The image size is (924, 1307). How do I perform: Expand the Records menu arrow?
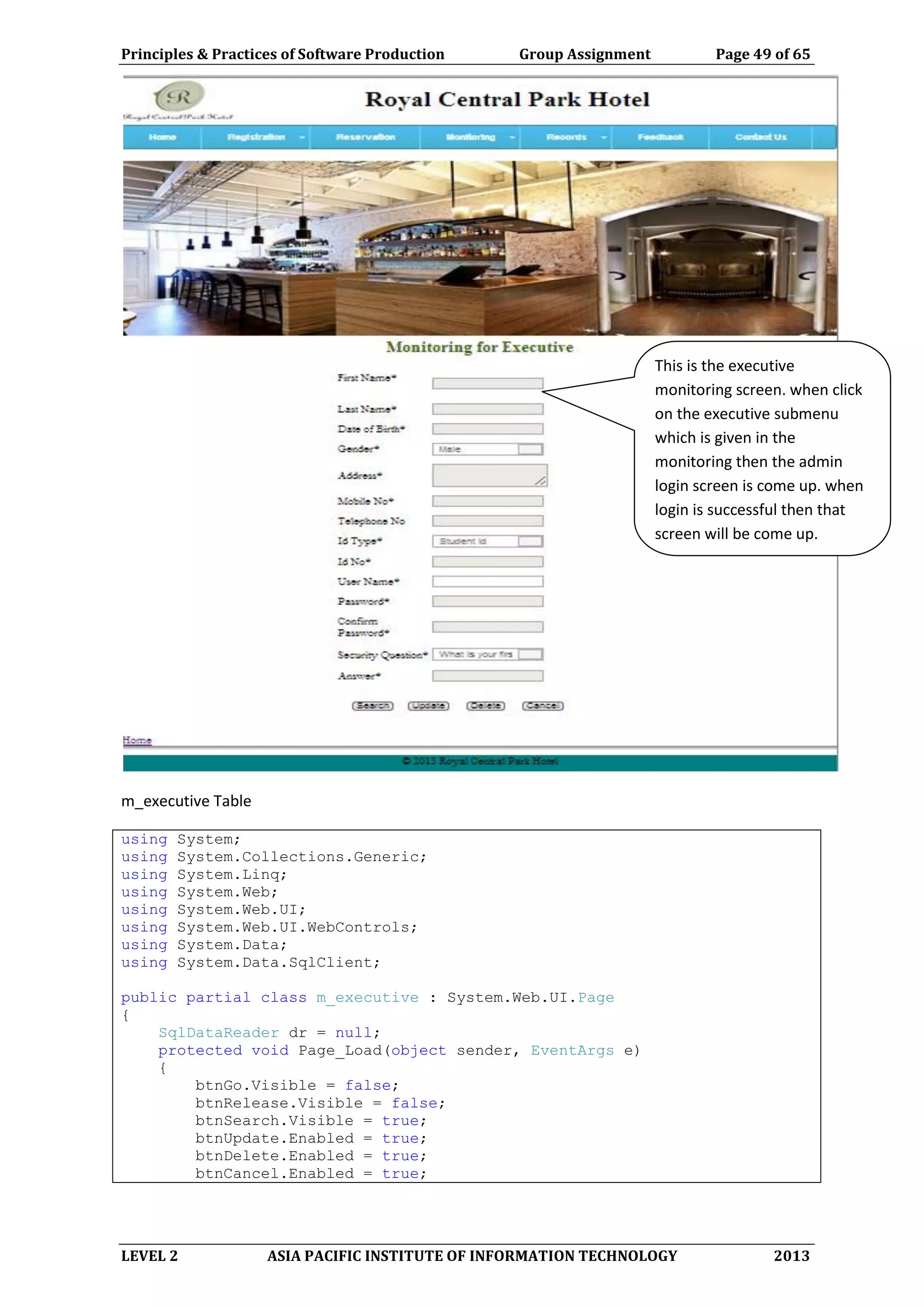coord(604,138)
